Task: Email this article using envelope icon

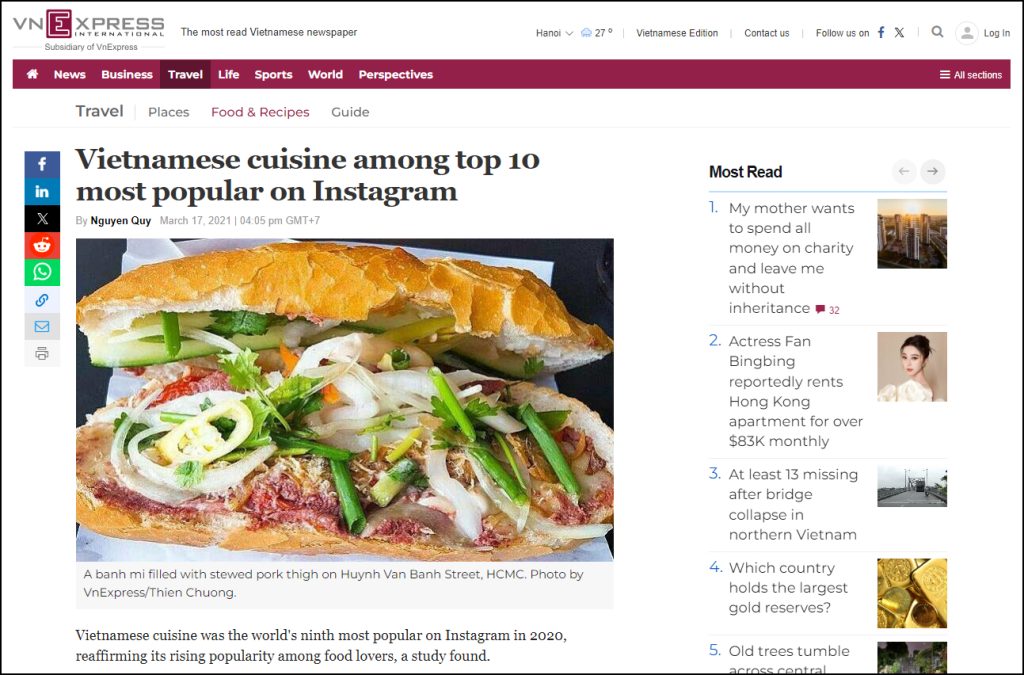Action: (42, 326)
